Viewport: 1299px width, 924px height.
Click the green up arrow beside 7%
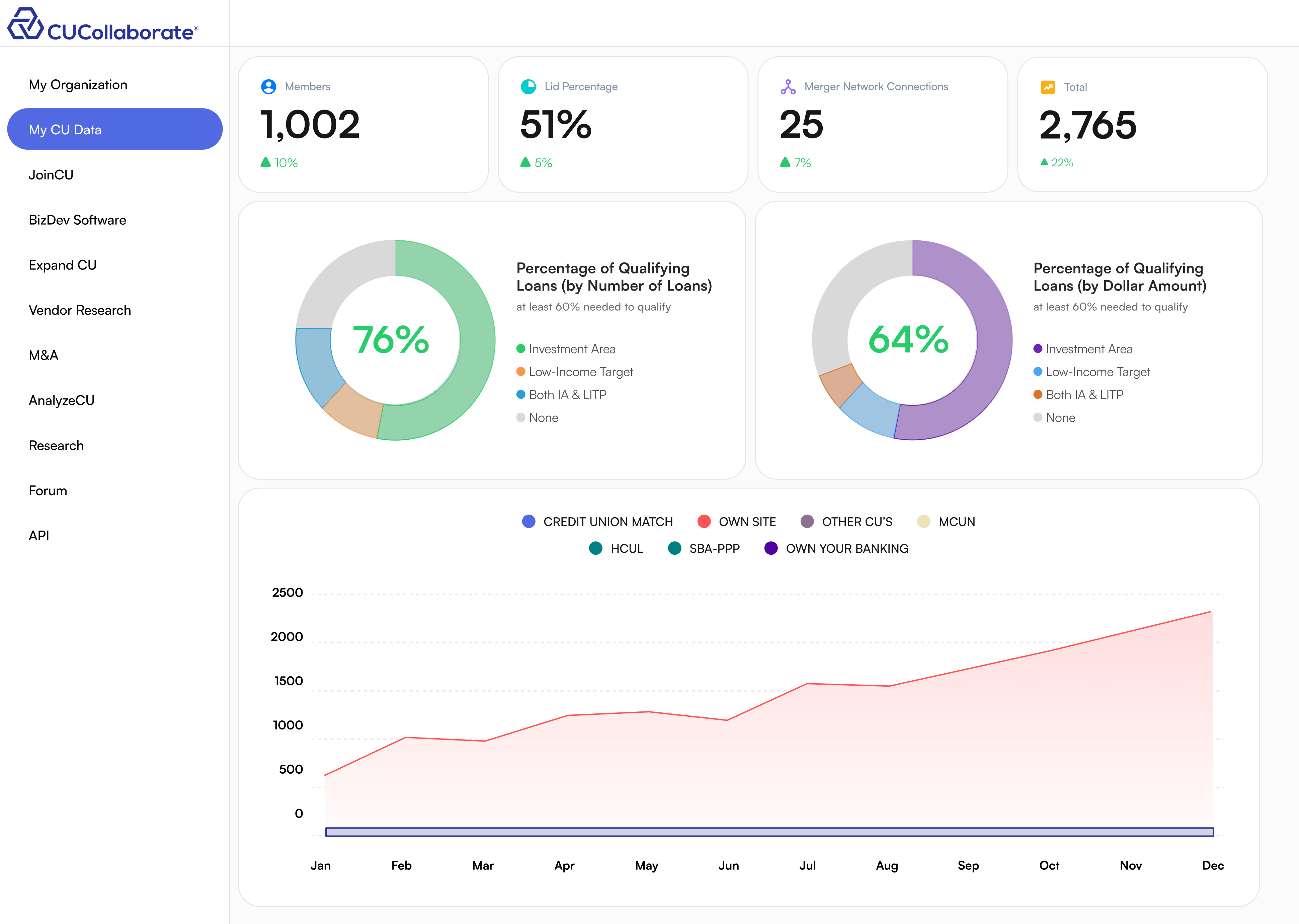[x=786, y=162]
